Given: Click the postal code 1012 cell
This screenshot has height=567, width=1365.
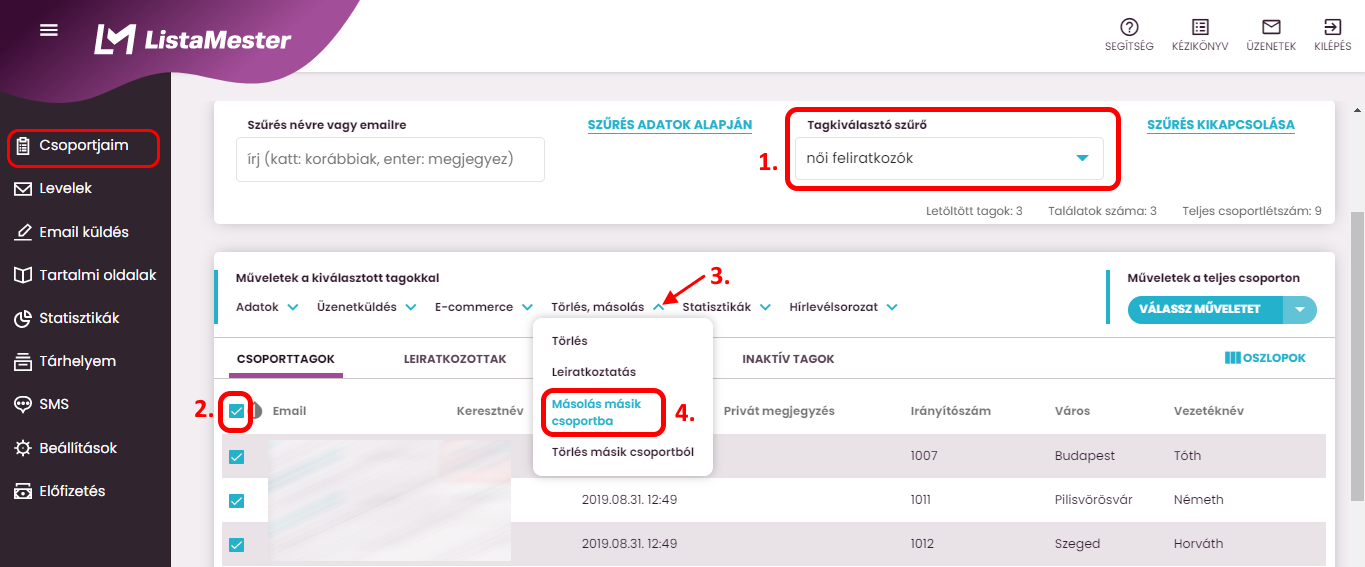Looking at the screenshot, I should pos(922,544).
